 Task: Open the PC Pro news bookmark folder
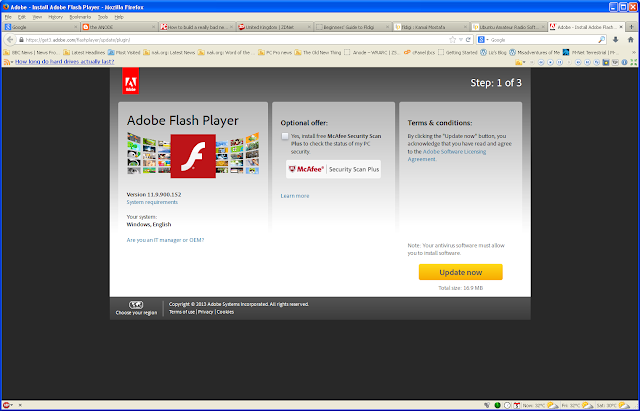[275, 52]
